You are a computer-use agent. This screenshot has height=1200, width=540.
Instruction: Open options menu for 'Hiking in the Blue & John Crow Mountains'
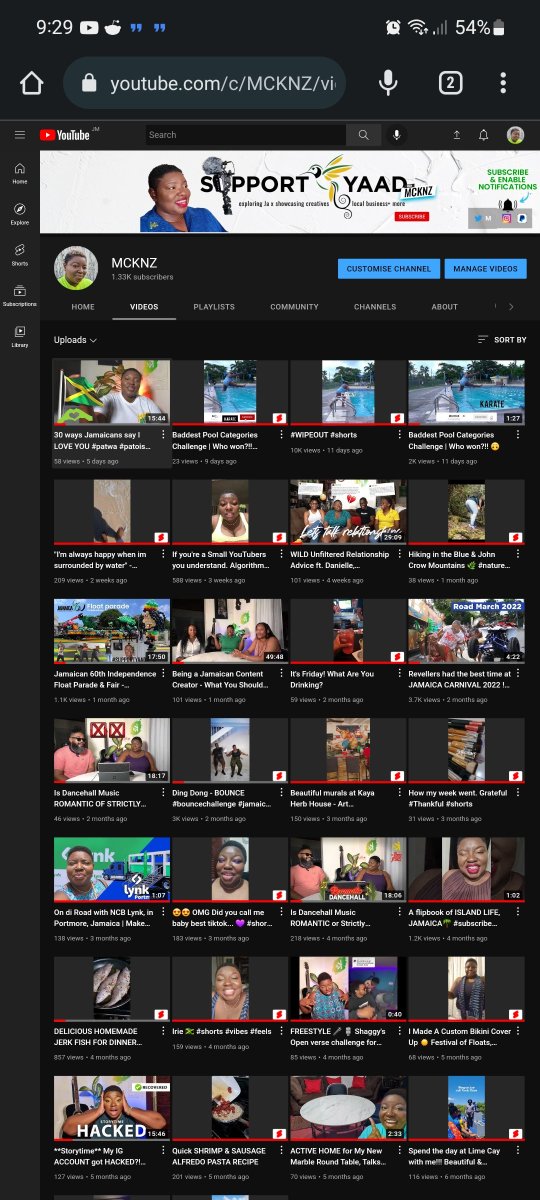(x=518, y=554)
